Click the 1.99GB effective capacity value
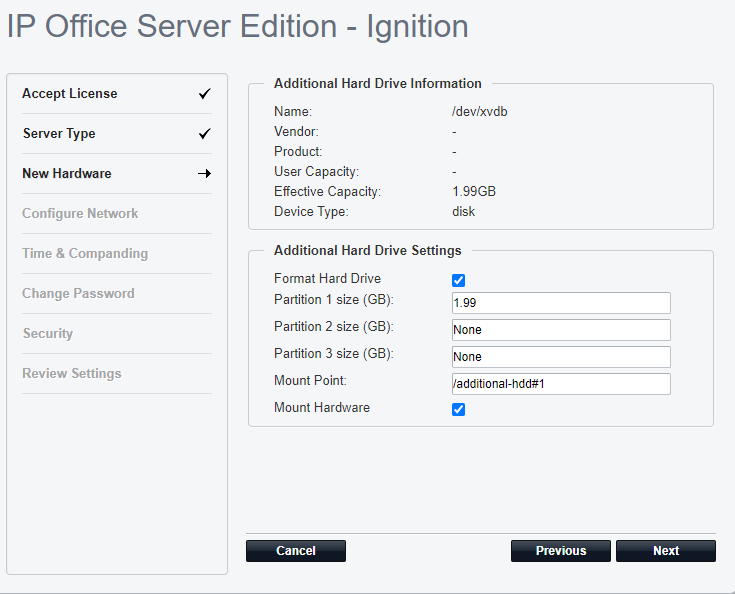 point(474,191)
